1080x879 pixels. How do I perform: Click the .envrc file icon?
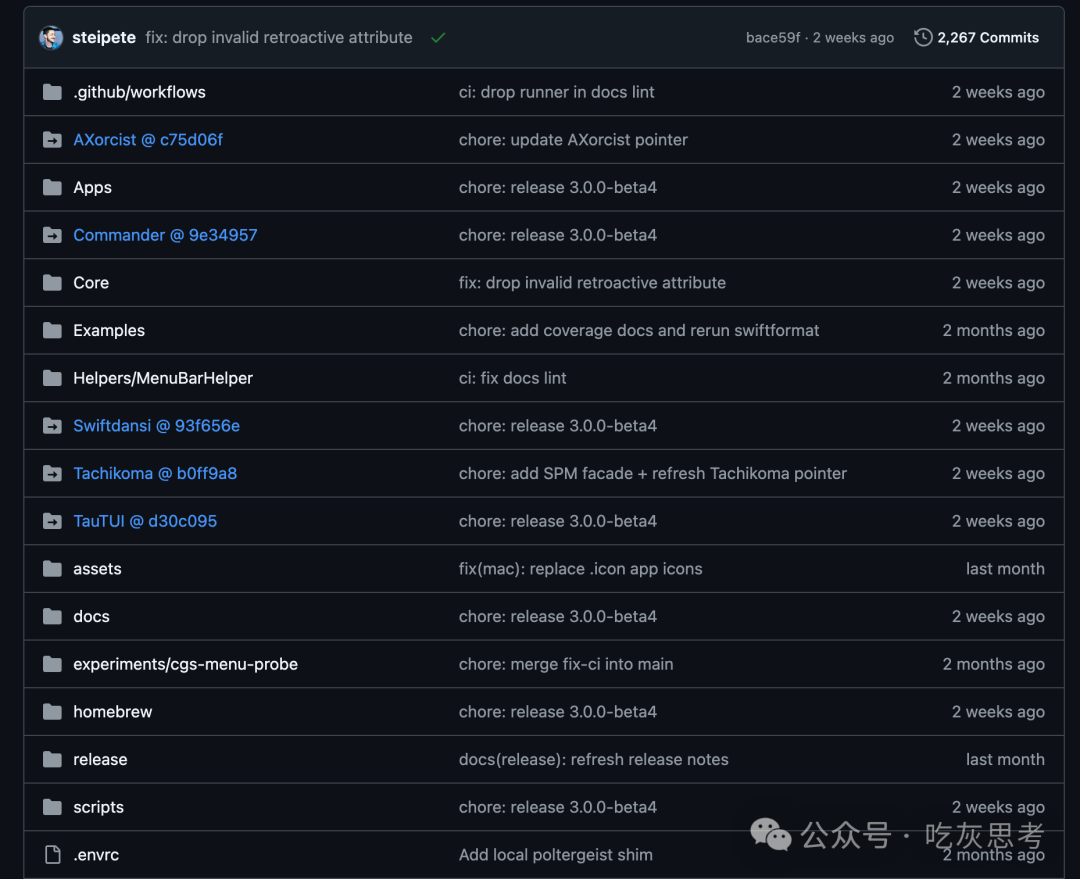coord(52,855)
